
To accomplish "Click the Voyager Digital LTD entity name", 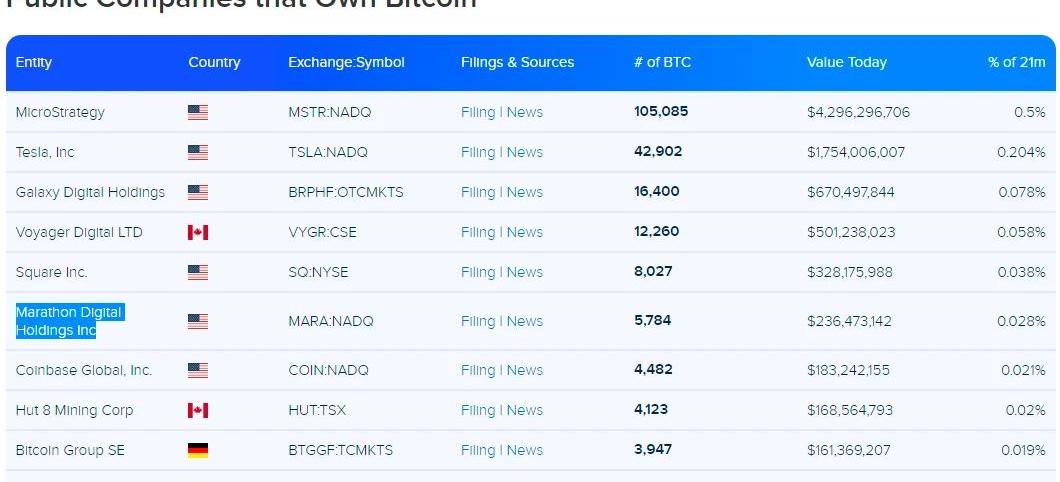I will (x=79, y=232).
